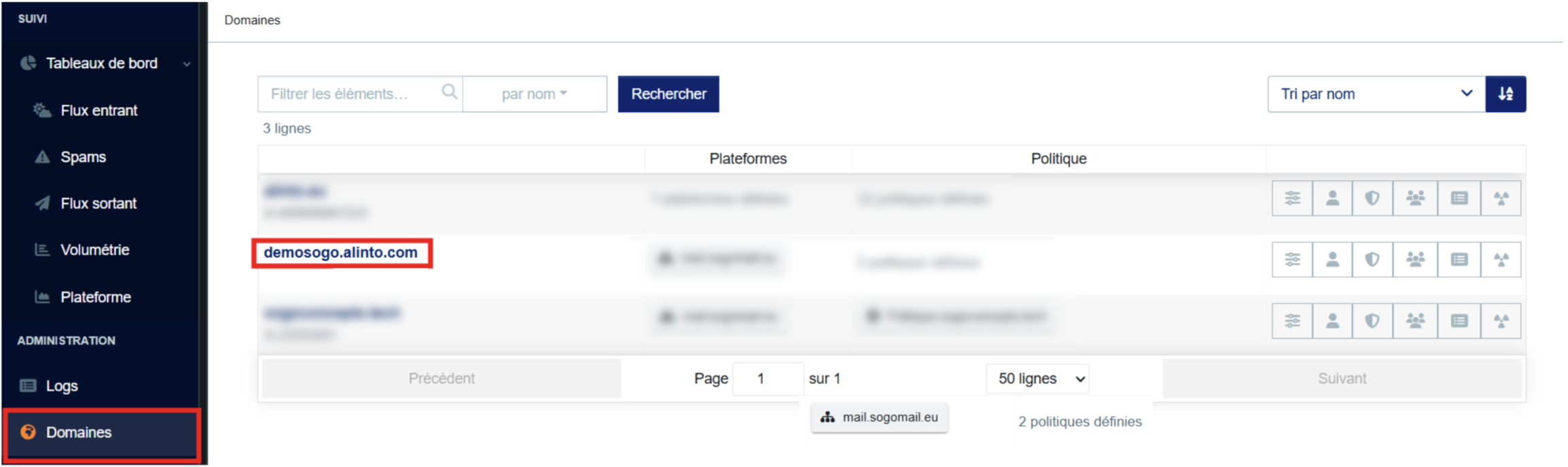Click radiation icon in the last domain row
Screen dimensions: 1568x467
point(1501,321)
